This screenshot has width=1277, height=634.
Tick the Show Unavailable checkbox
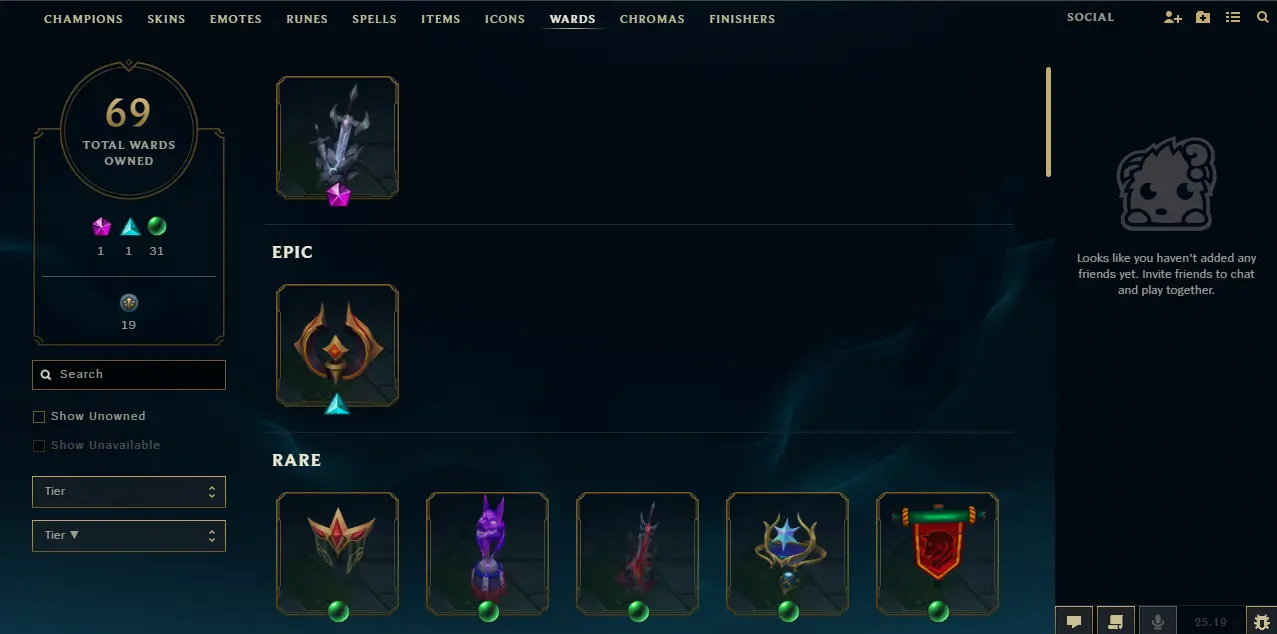click(39, 446)
